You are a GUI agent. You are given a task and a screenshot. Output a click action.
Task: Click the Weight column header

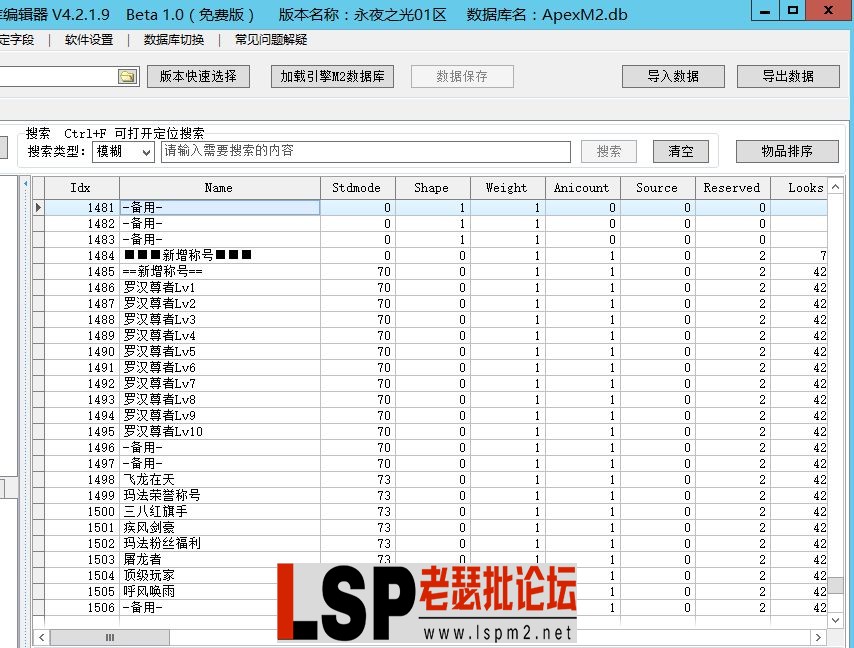tap(507, 188)
